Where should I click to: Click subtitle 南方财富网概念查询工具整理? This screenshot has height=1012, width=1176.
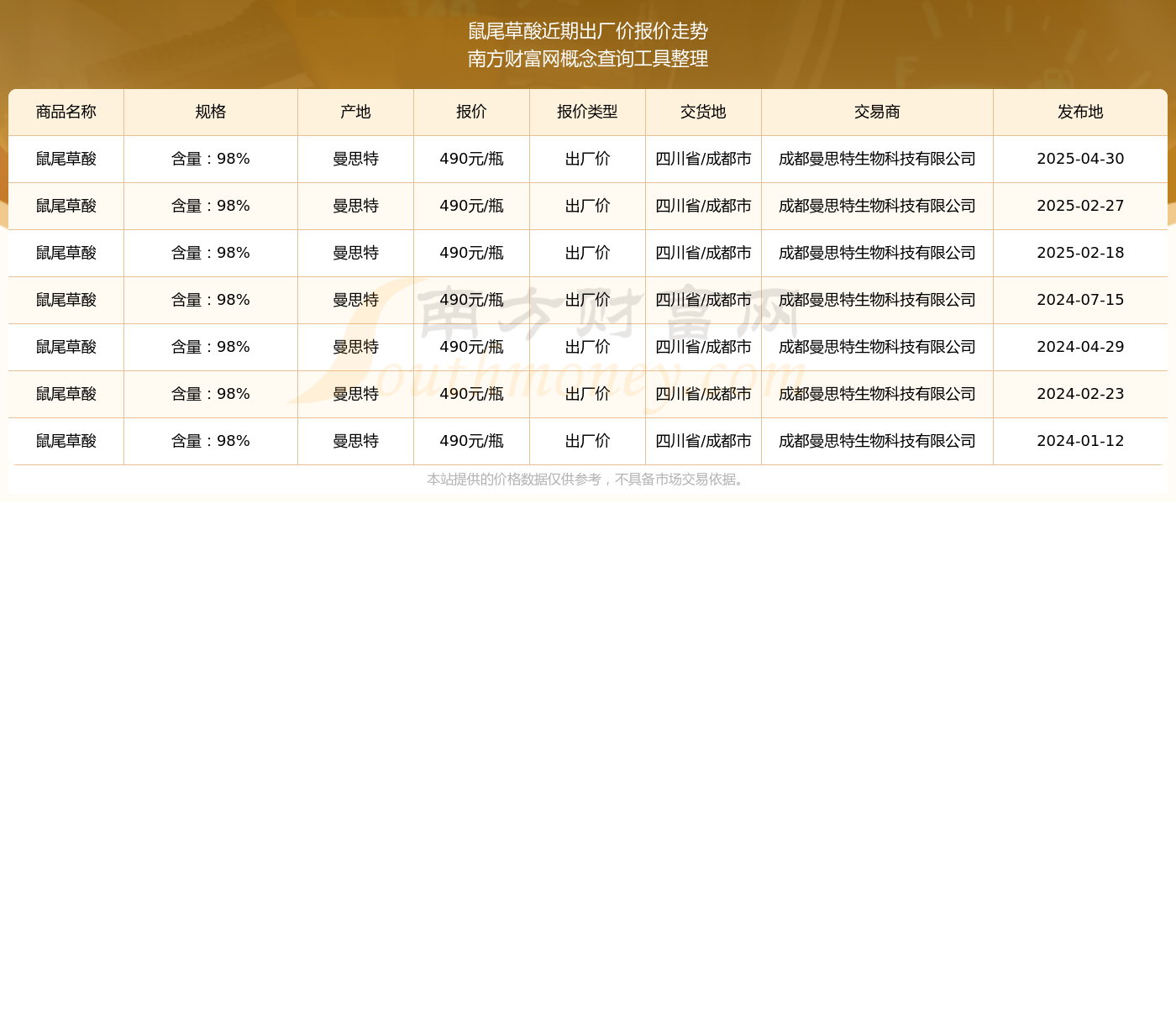point(588,59)
